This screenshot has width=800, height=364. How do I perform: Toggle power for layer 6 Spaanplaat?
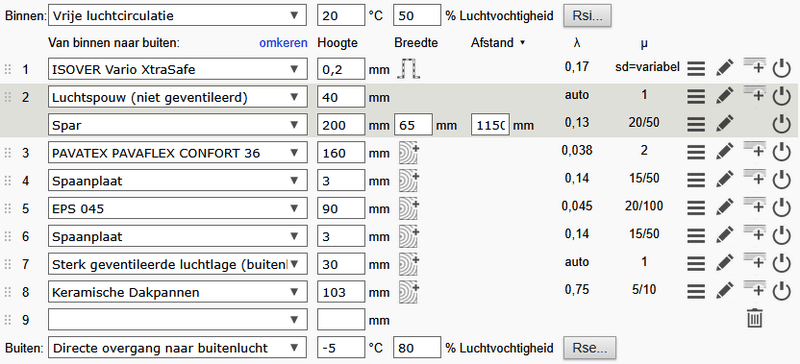click(781, 235)
